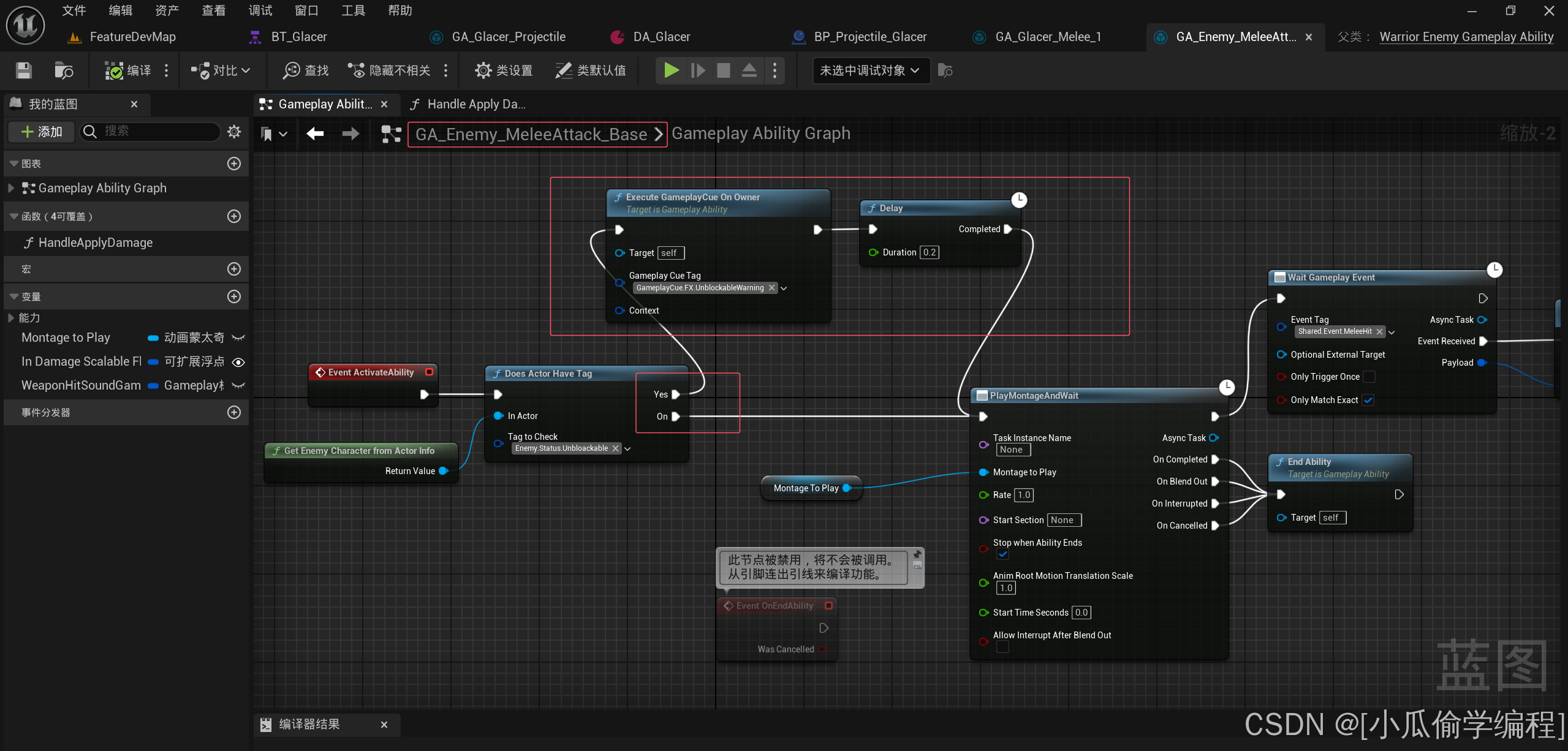1568x751 pixels.
Task: Click the Browse to asset icon
Action: [64, 70]
